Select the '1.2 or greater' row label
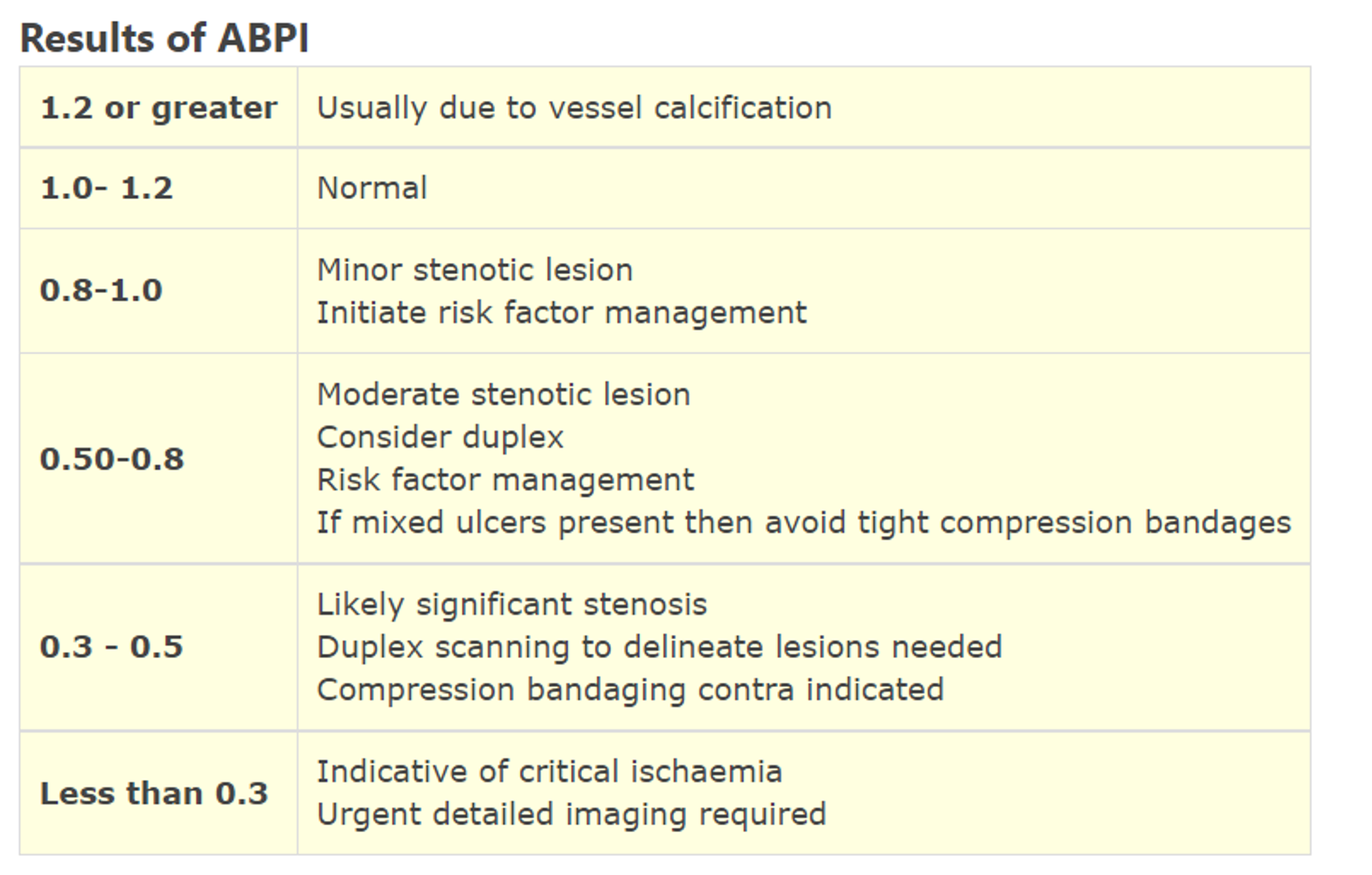Image resolution: width=1372 pixels, height=875 pixels. [159, 108]
